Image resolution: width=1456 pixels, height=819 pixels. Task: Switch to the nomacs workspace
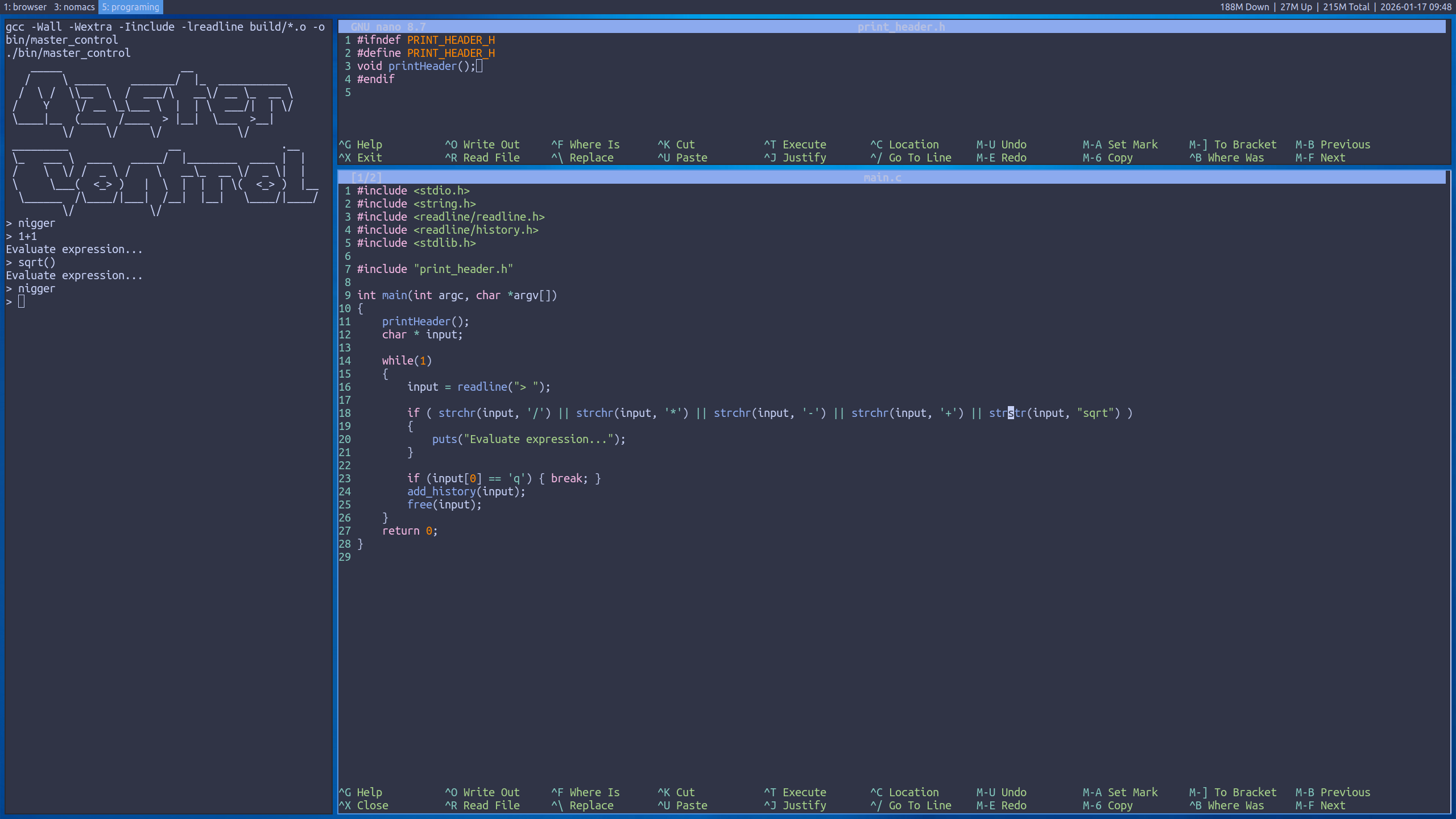click(x=75, y=7)
